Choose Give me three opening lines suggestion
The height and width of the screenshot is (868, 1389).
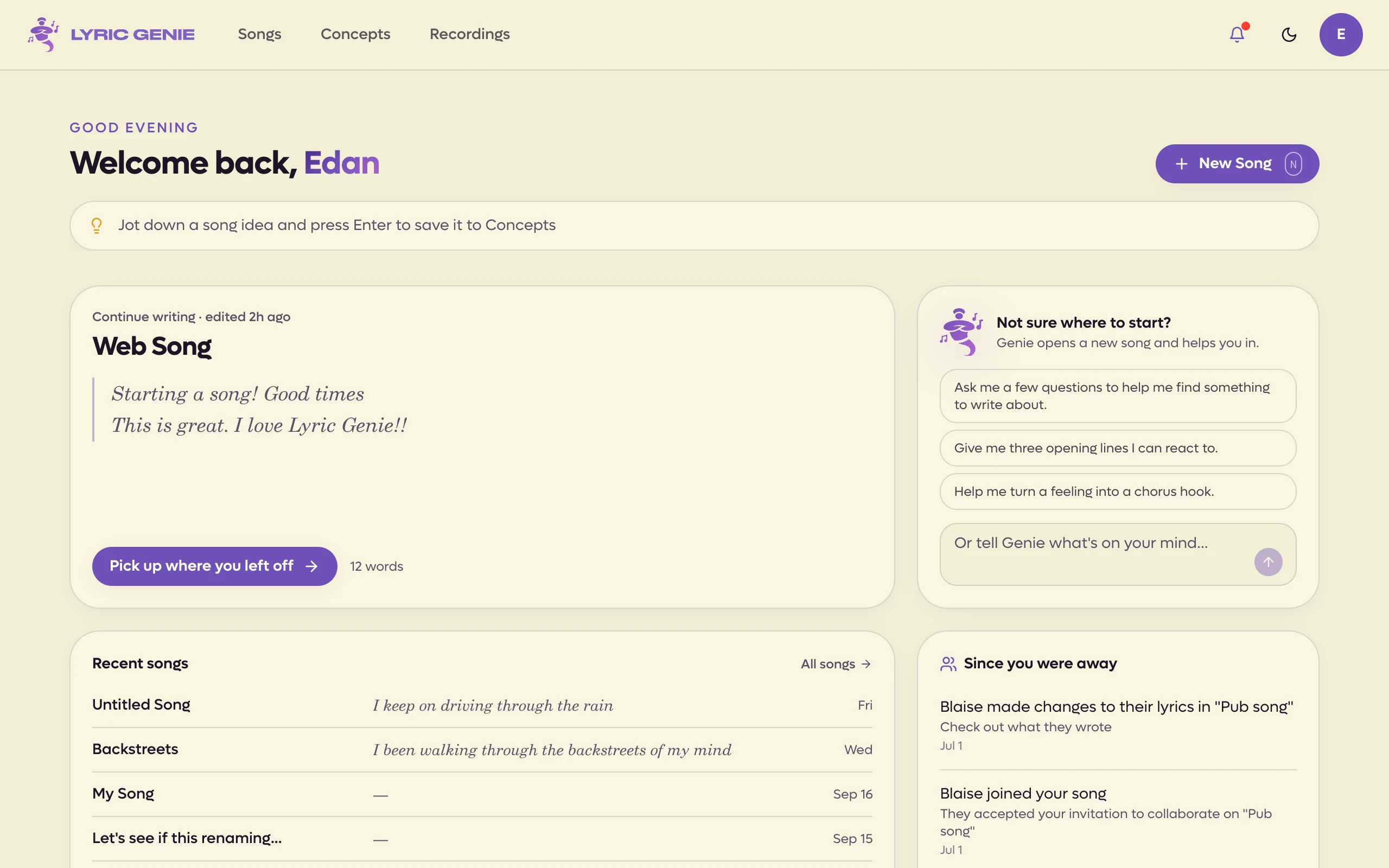pyautogui.click(x=1118, y=448)
